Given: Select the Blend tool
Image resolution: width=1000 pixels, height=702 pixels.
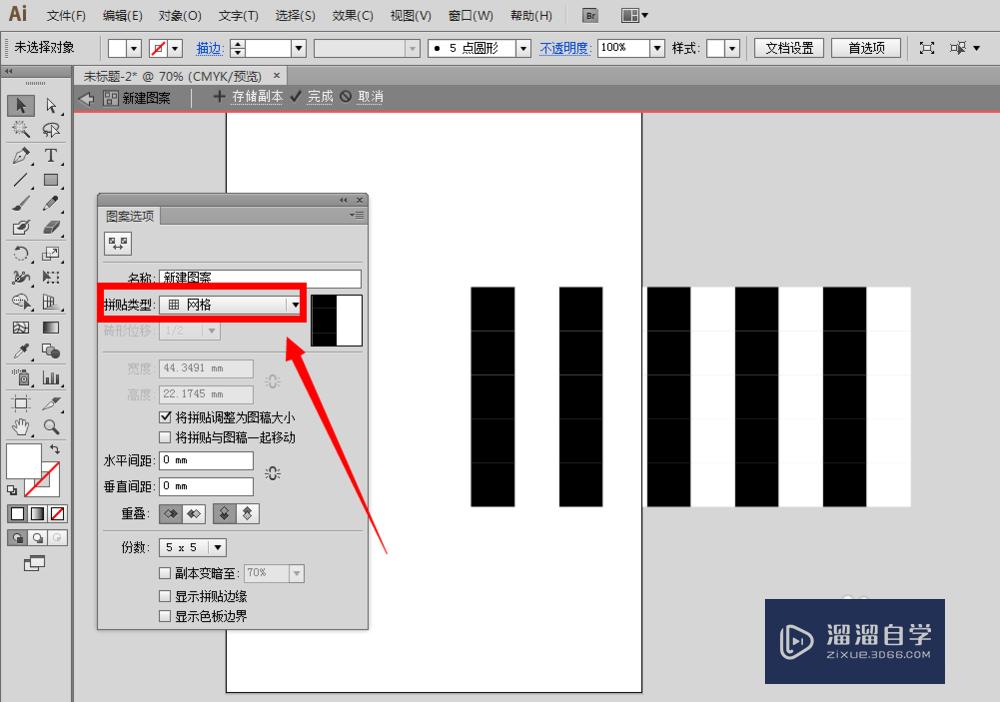Looking at the screenshot, I should click(51, 351).
